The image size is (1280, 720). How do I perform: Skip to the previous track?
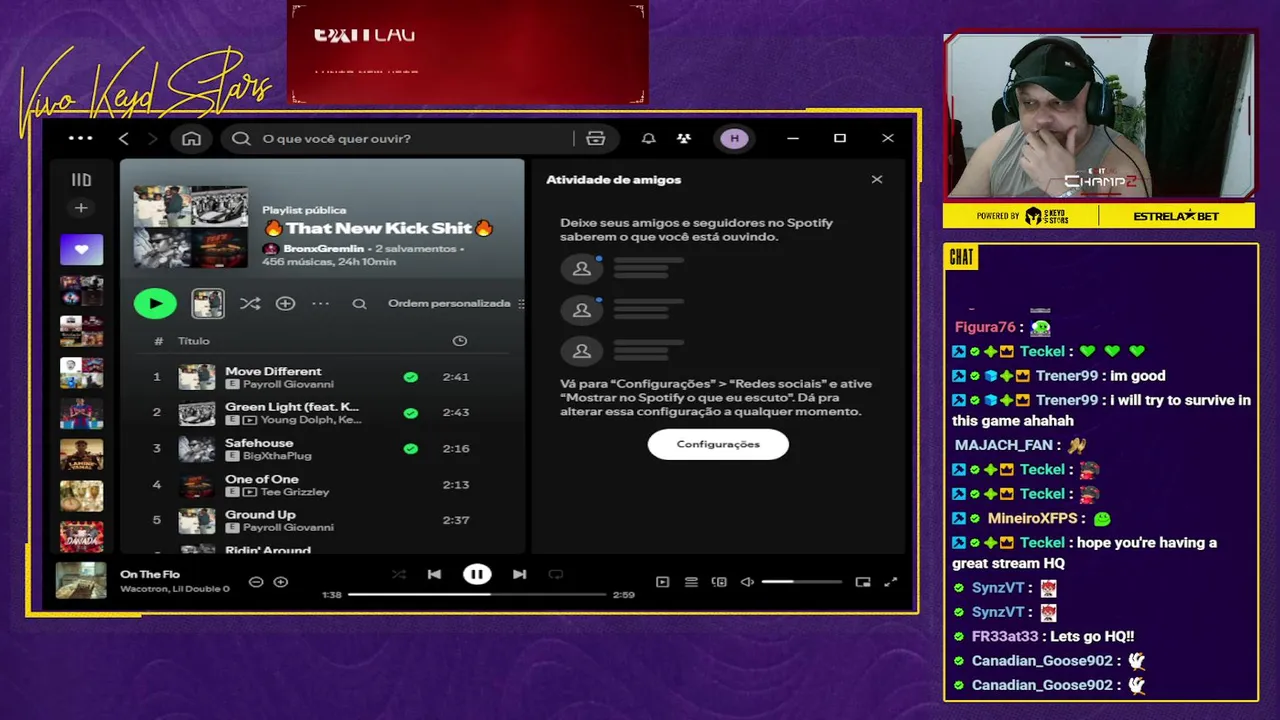coord(434,574)
